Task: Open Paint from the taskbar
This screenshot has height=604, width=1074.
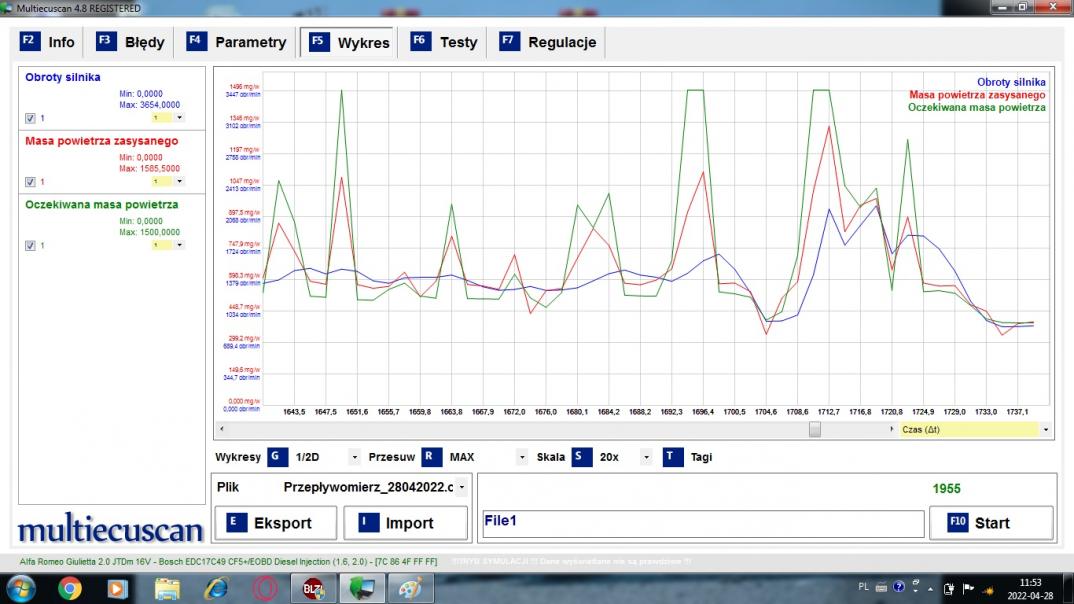Action: (410, 588)
